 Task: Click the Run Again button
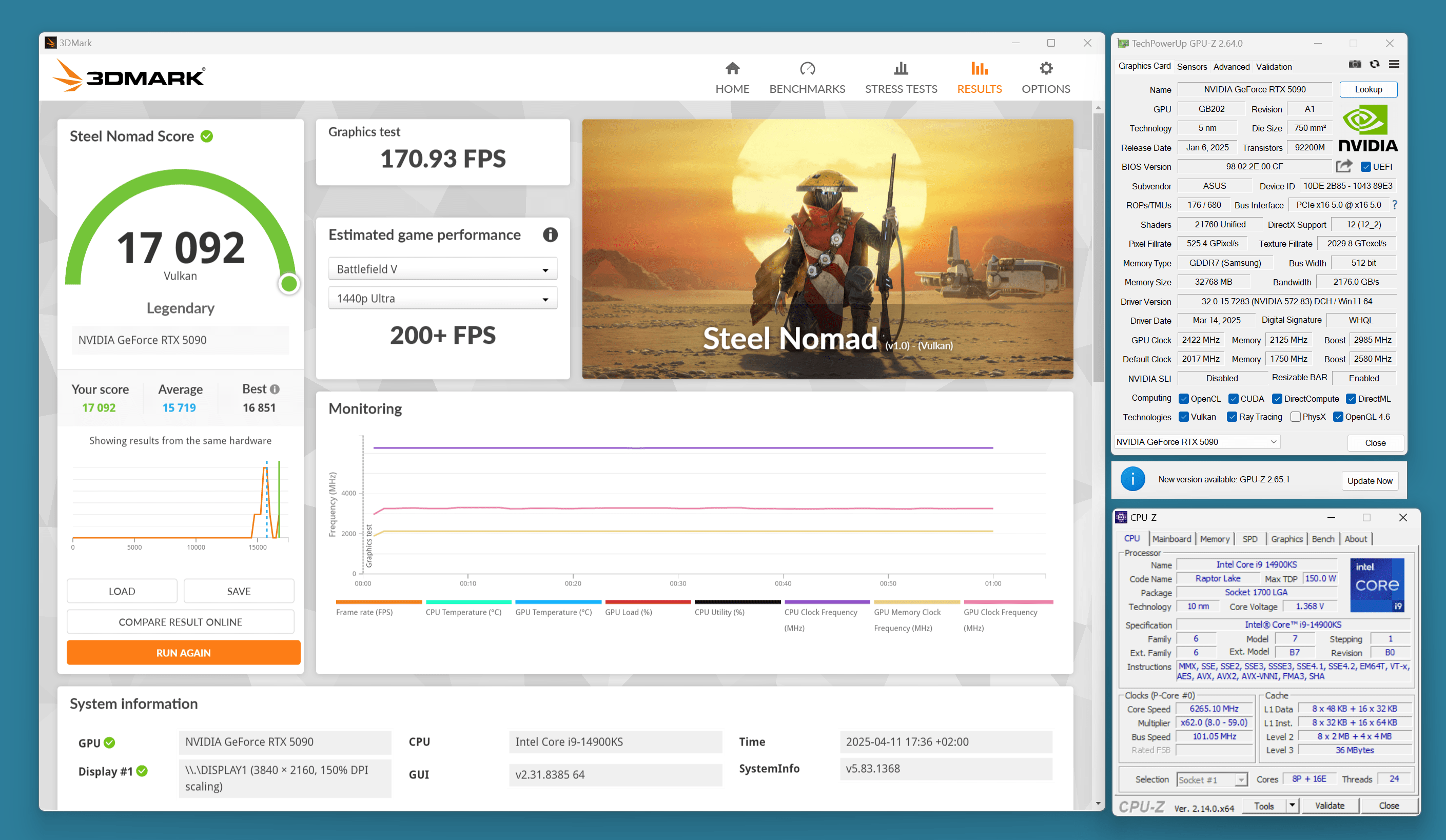(183, 652)
